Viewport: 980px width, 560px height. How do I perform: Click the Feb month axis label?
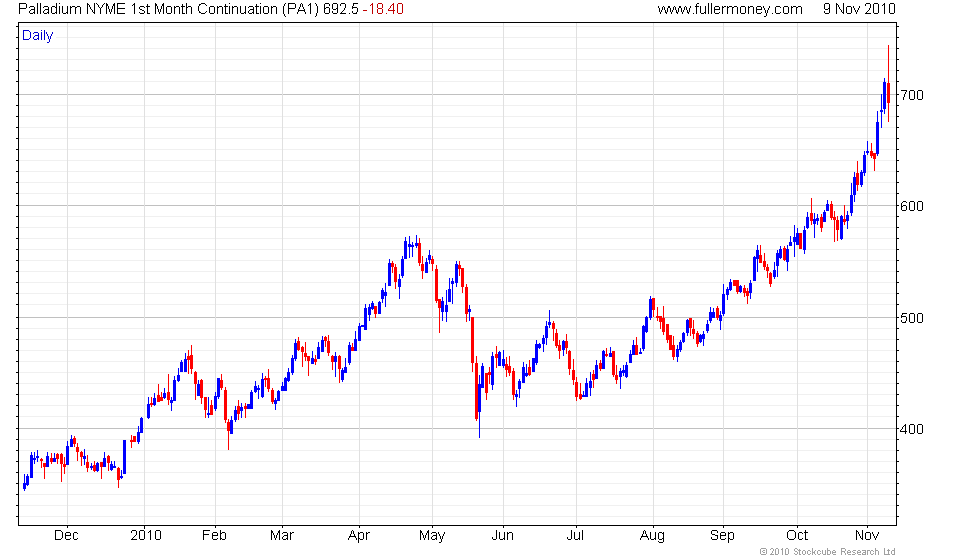coord(214,536)
